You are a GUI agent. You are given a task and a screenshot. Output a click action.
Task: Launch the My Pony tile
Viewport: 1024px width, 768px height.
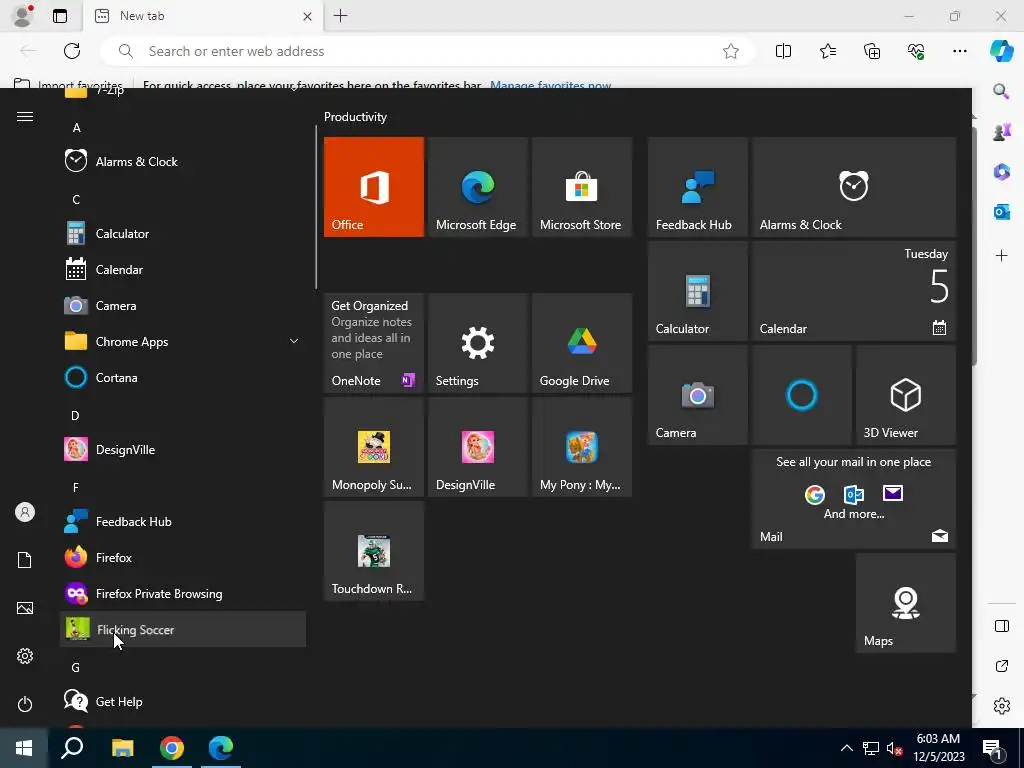[582, 447]
